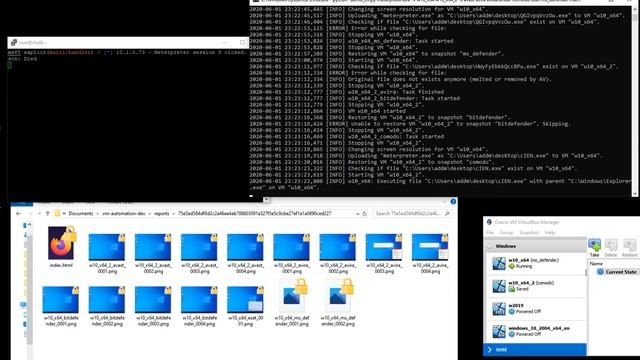
Task: Select the w10_x64_2 (comodo) VM
Action: tap(535, 286)
